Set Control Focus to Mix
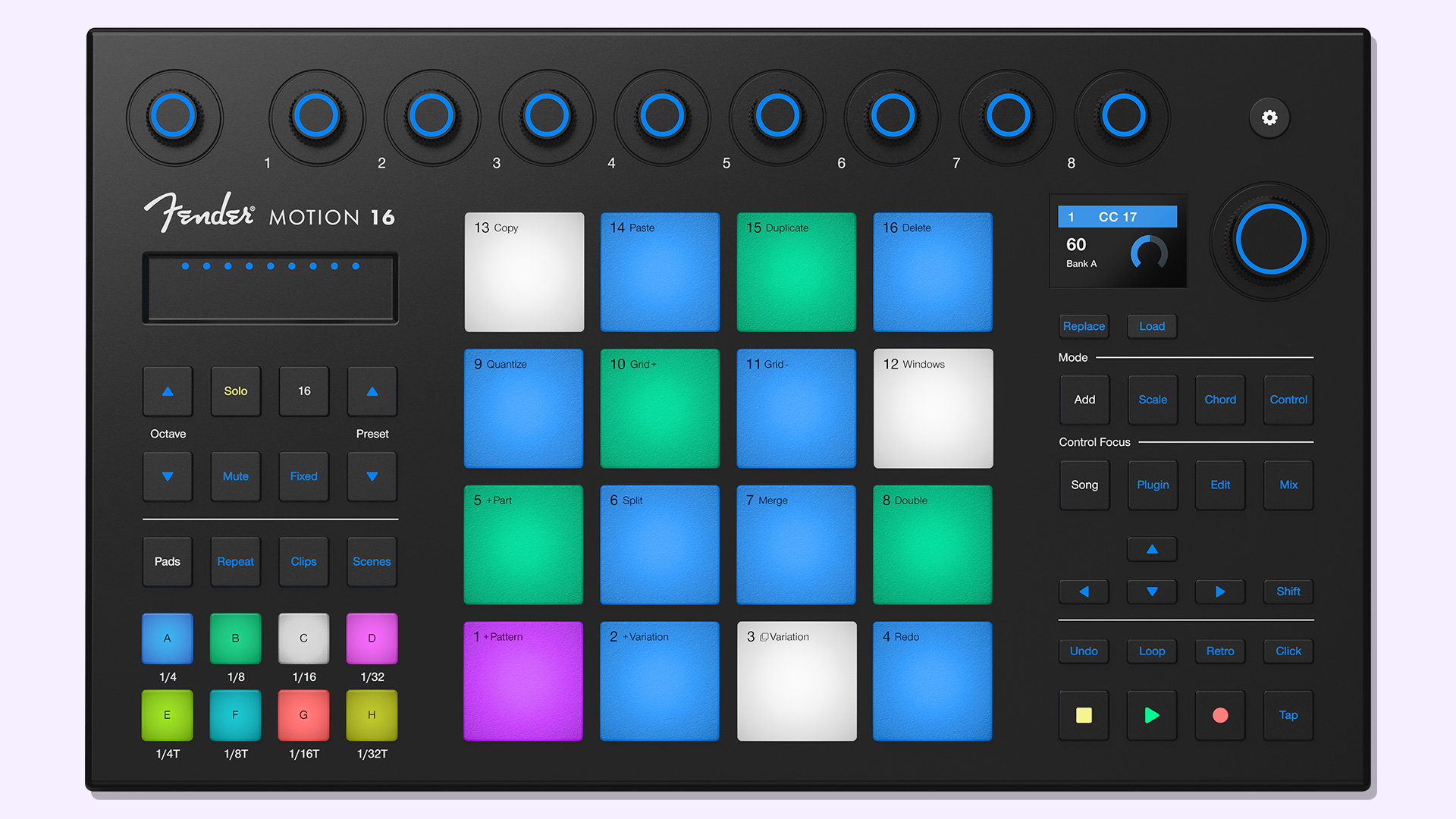 coord(1288,485)
